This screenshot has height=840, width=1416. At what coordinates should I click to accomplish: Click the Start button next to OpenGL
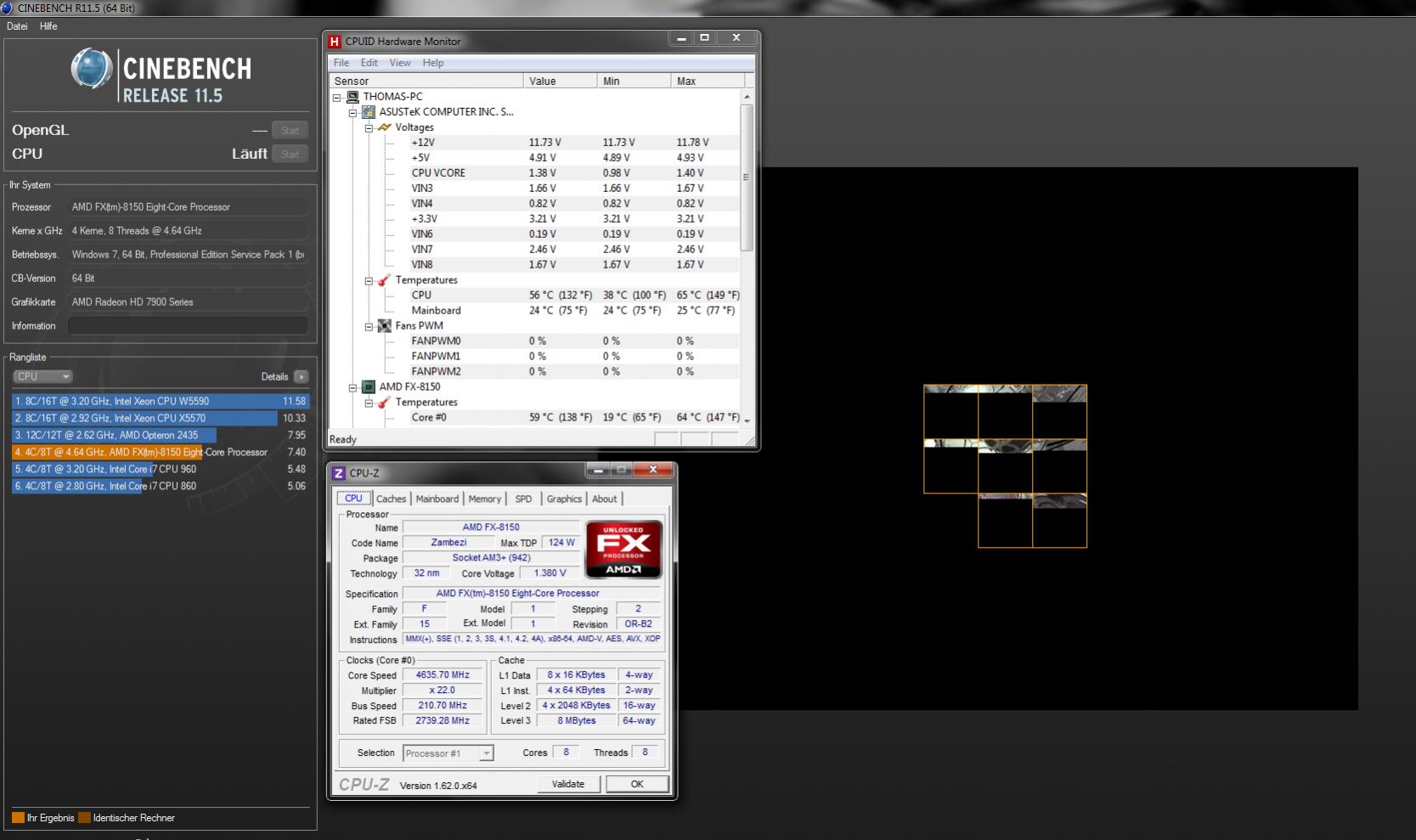pos(290,130)
